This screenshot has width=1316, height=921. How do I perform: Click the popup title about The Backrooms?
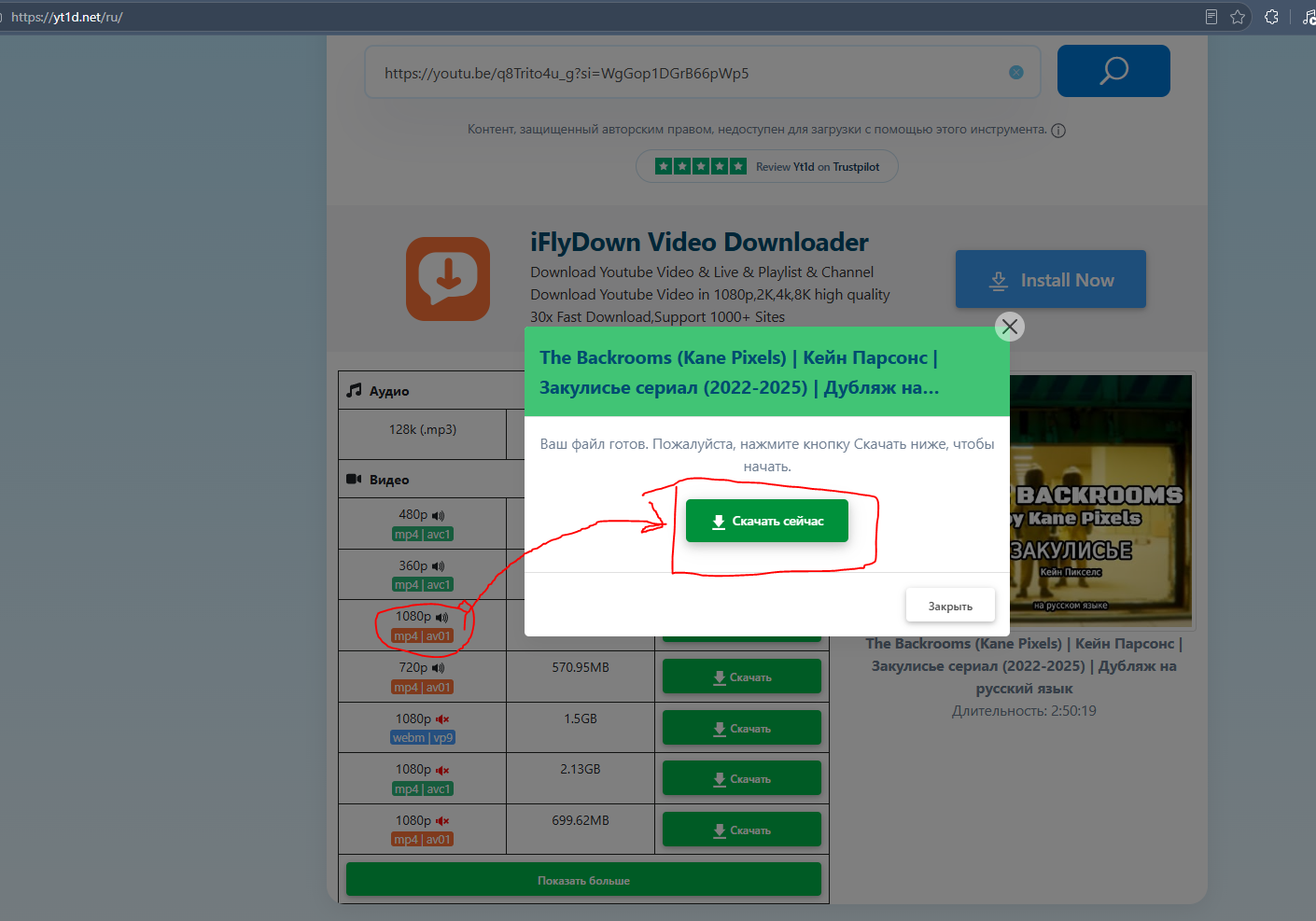(x=739, y=372)
